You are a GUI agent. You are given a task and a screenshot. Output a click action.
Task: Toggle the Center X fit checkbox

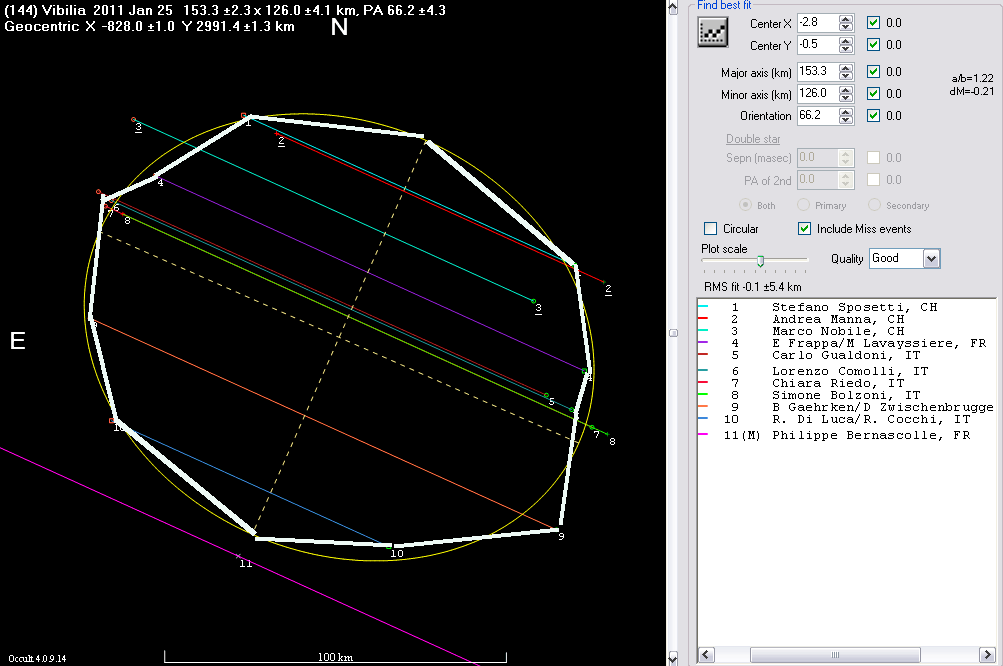coord(874,23)
